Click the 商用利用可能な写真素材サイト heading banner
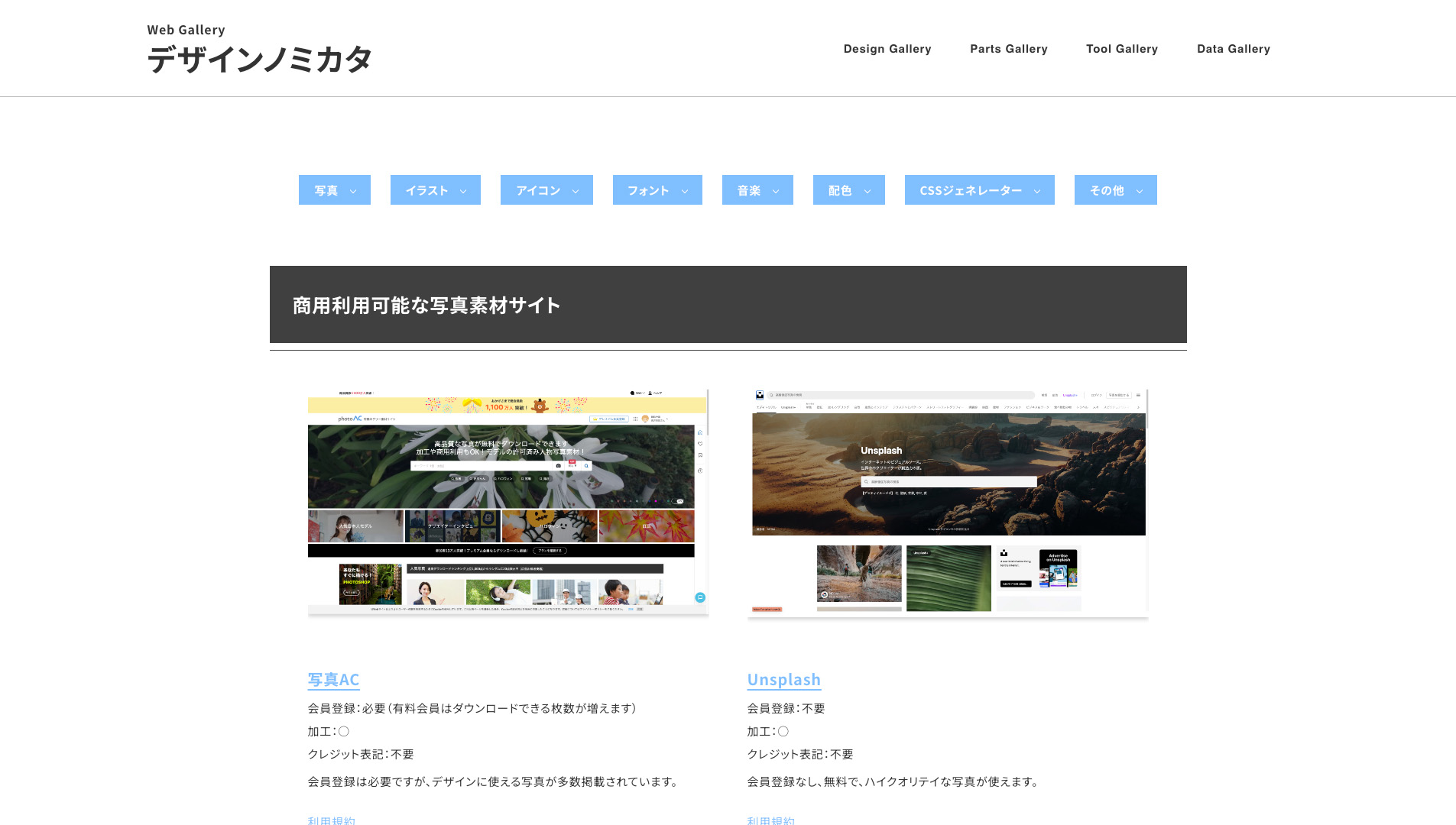The width and height of the screenshot is (1456, 825). coord(728,305)
